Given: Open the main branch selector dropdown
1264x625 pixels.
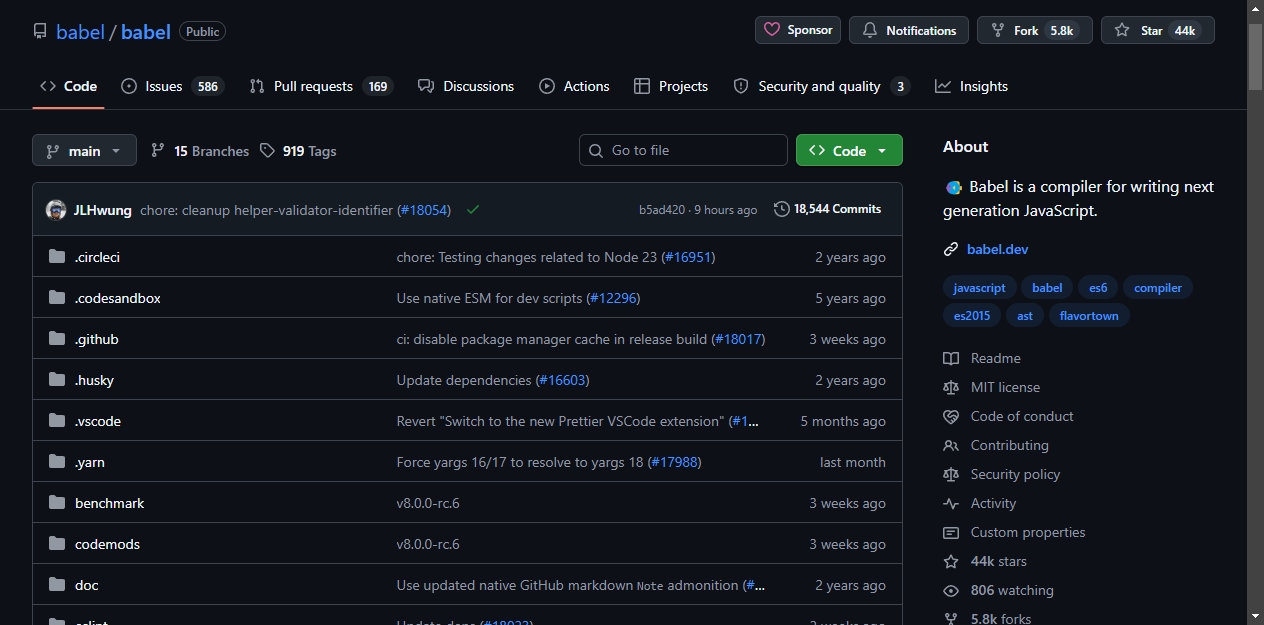Looking at the screenshot, I should pos(84,150).
